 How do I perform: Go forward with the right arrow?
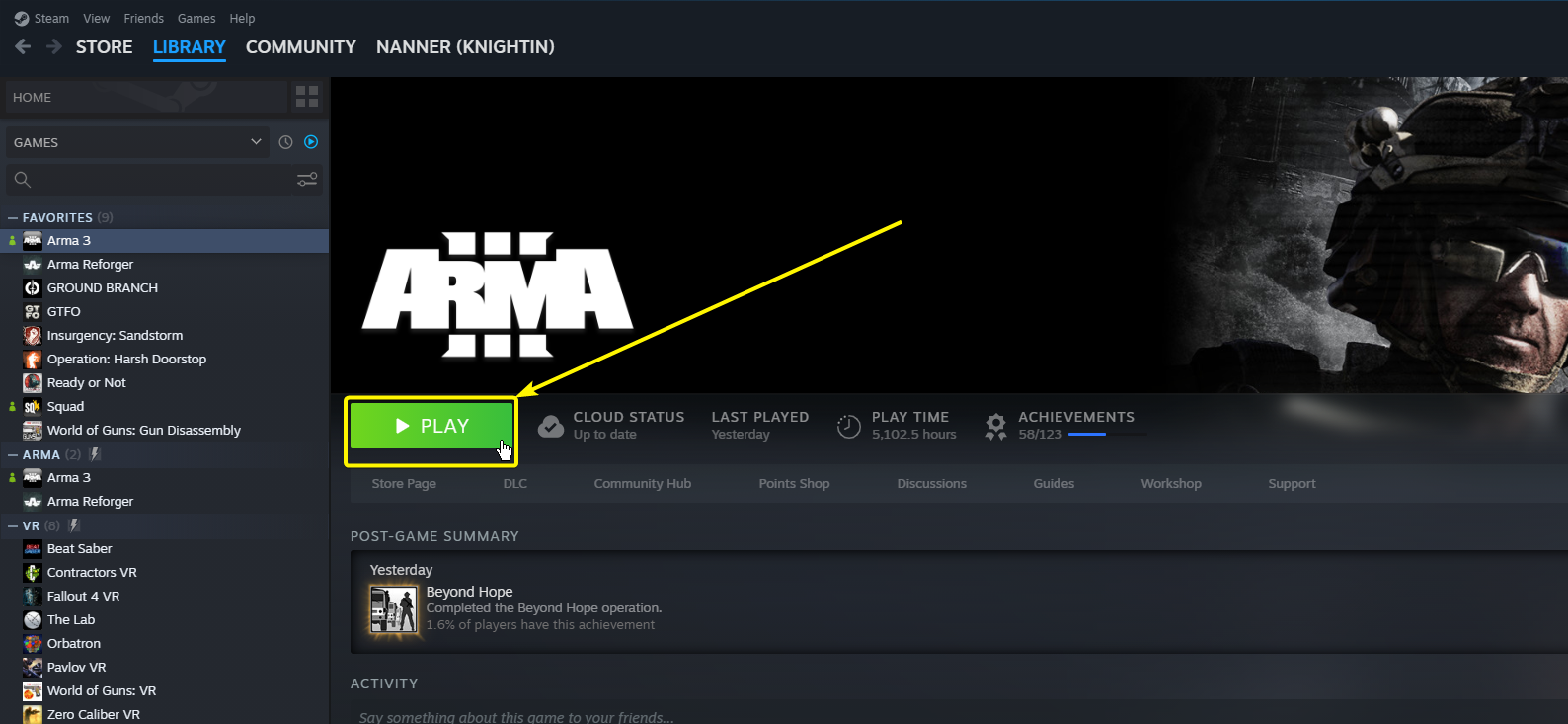54,46
